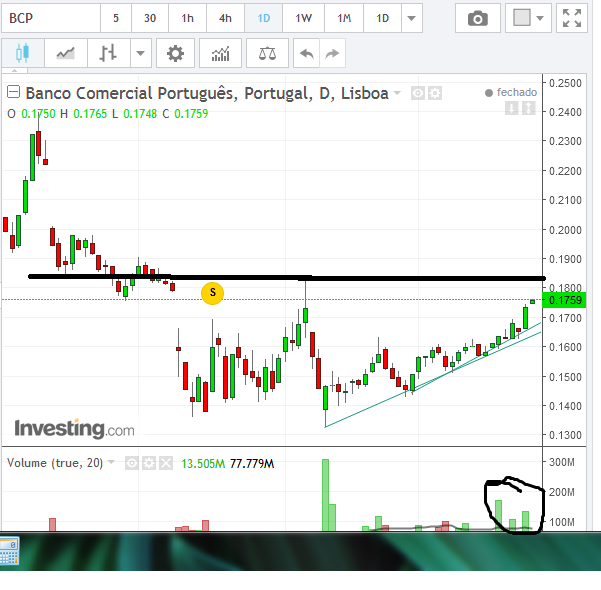Select the black horizontal resistance line
Image resolution: width=601 pixels, height=590 pixels.
coord(287,277)
